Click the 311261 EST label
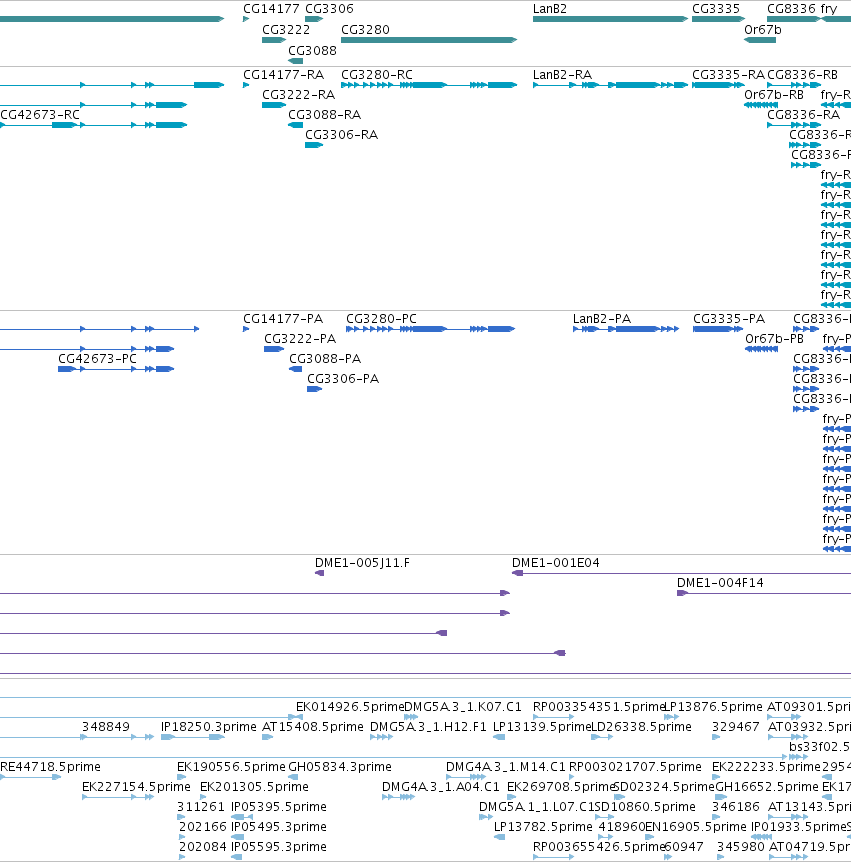The width and height of the screenshot is (851, 862). (201, 806)
